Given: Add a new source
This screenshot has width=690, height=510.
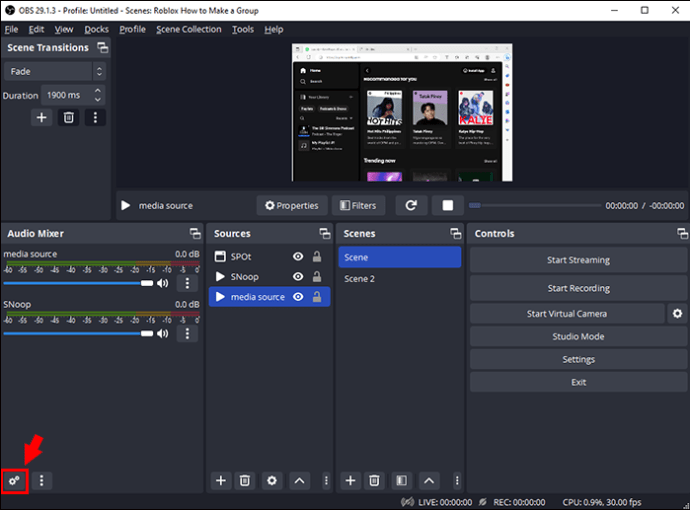Looking at the screenshot, I should click(221, 481).
